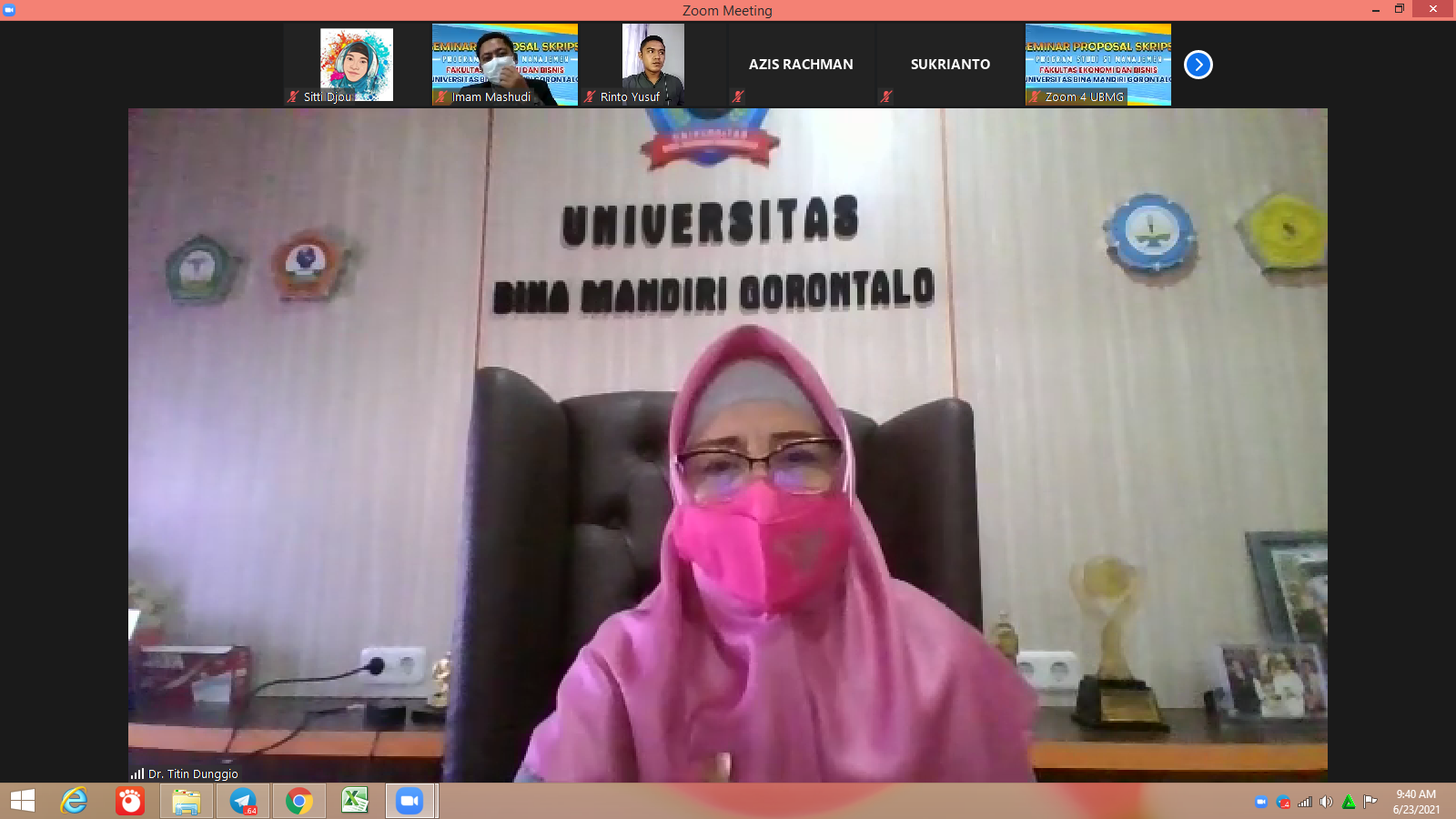Click the Zoom button in the taskbar

[x=409, y=801]
